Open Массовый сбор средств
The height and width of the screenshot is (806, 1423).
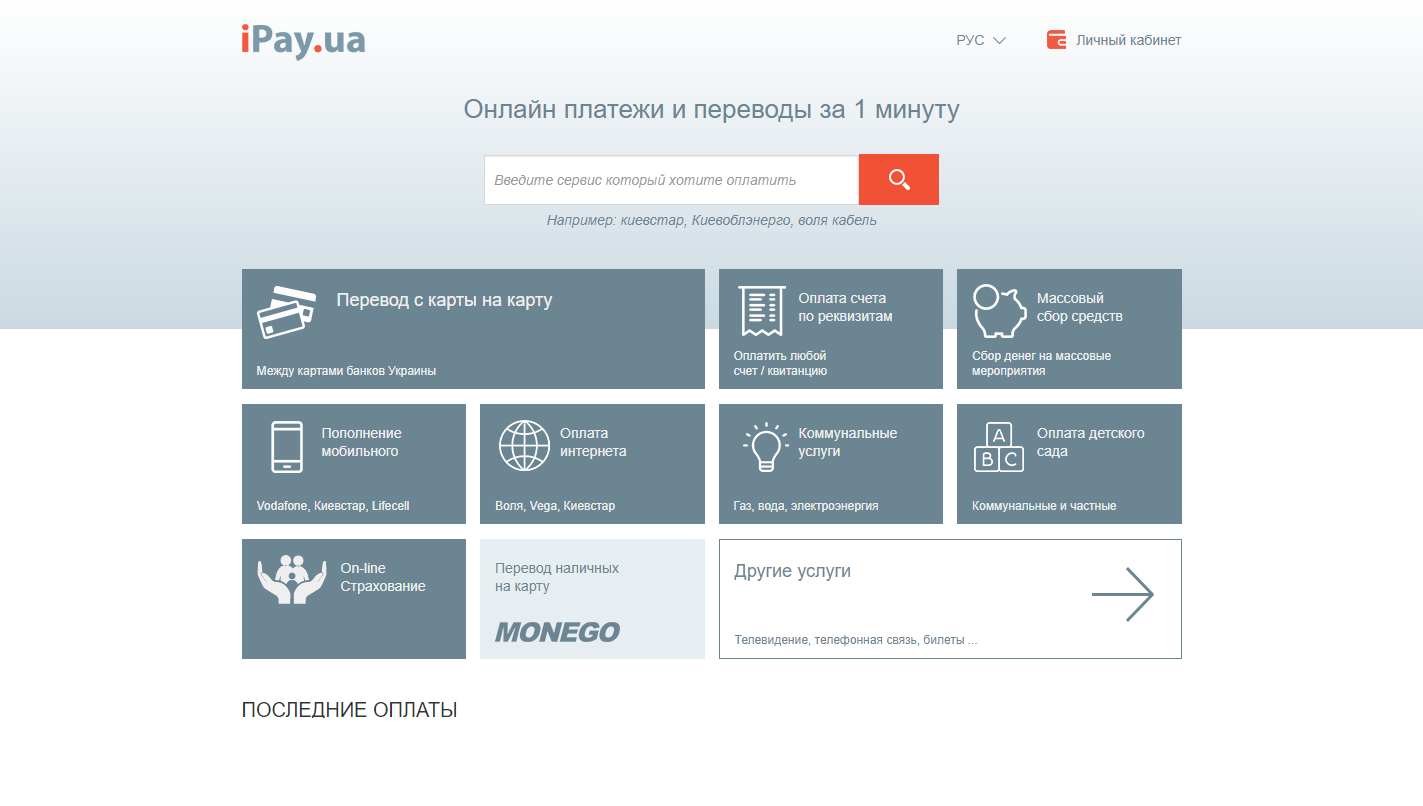(x=1080, y=307)
